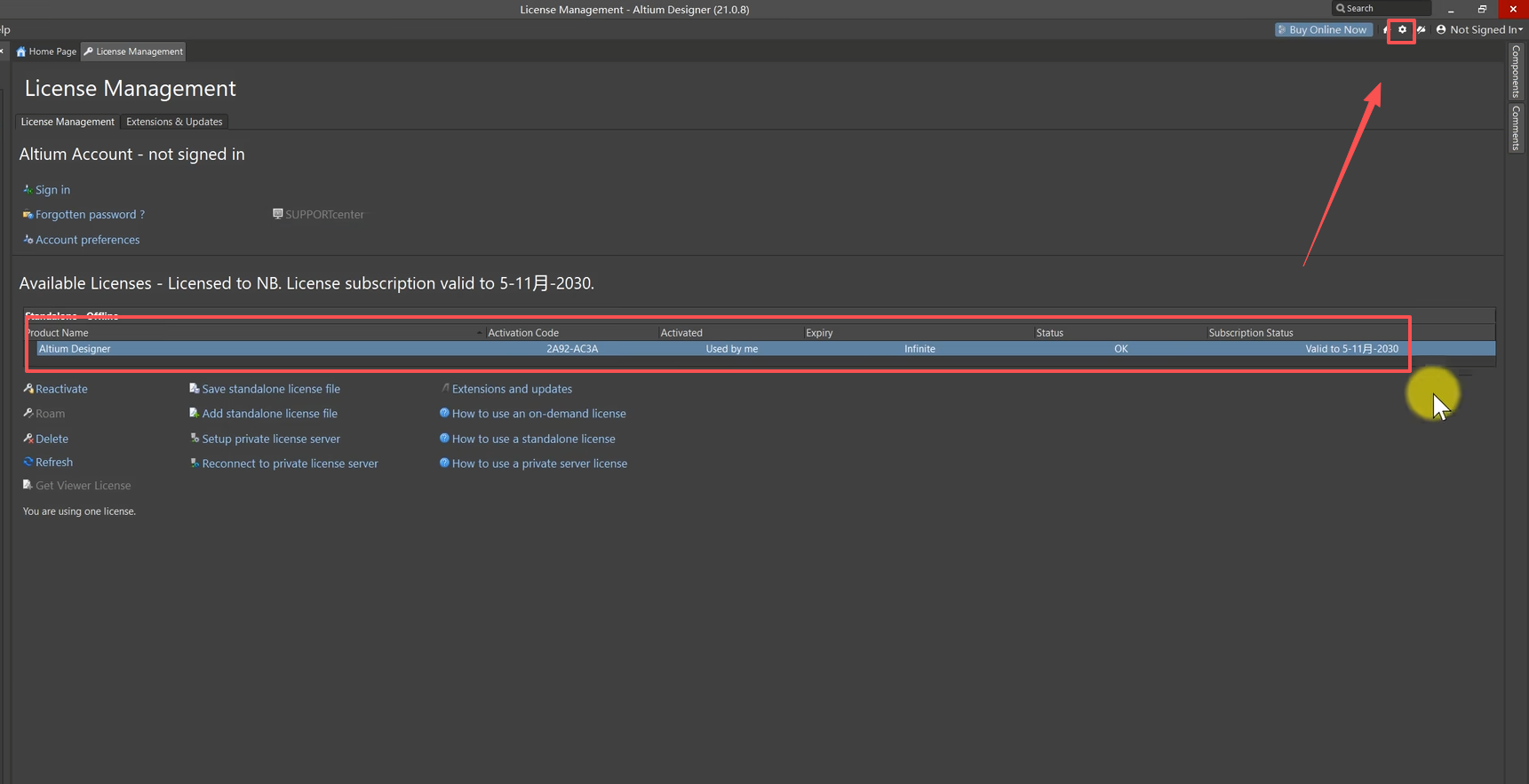Click the Setup private license server icon
The height and width of the screenshot is (784, 1529).
click(194, 439)
